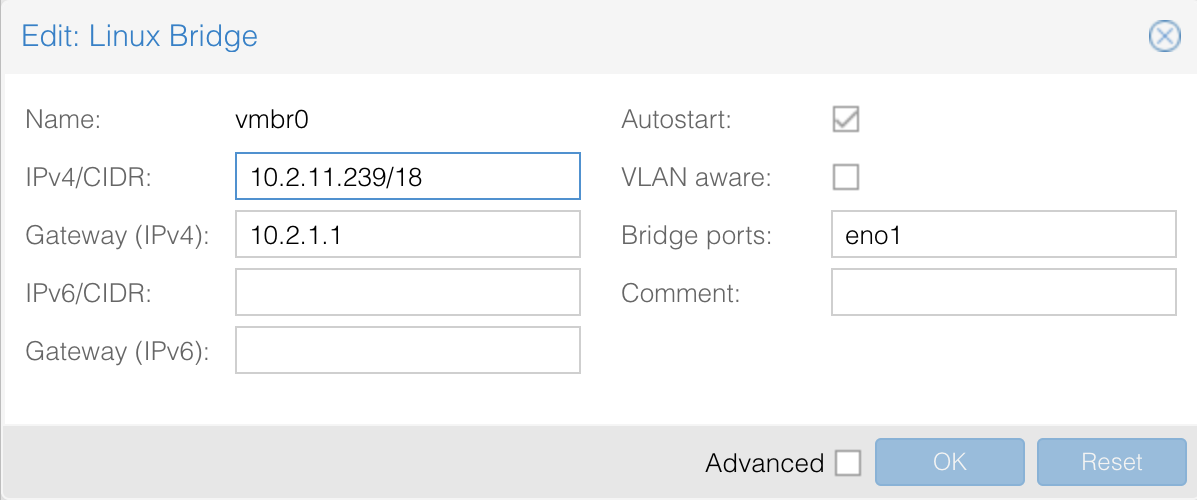Close the Edit Linux Bridge dialog

pyautogui.click(x=1164, y=37)
